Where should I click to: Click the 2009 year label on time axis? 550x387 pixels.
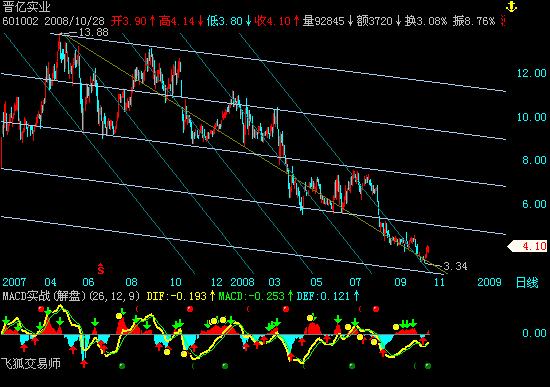[490, 282]
